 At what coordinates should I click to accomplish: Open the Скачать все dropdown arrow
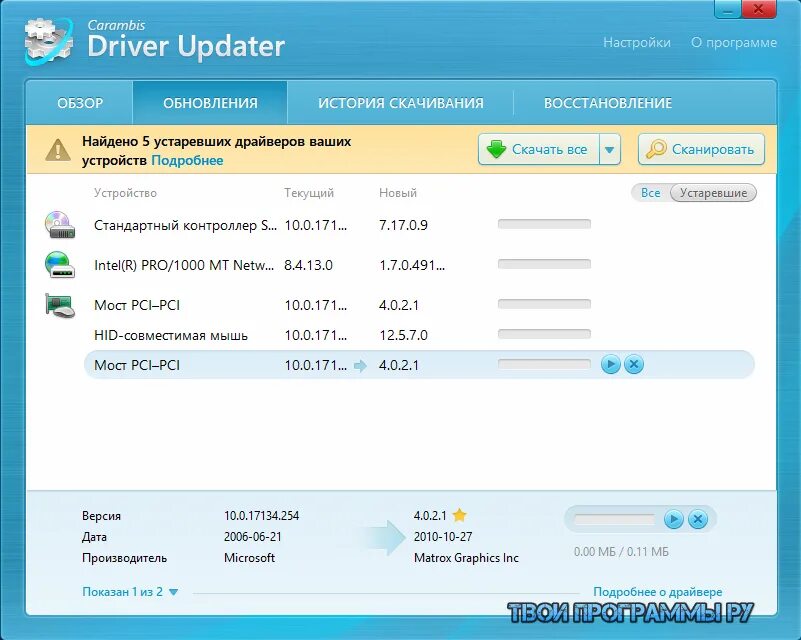(x=609, y=150)
